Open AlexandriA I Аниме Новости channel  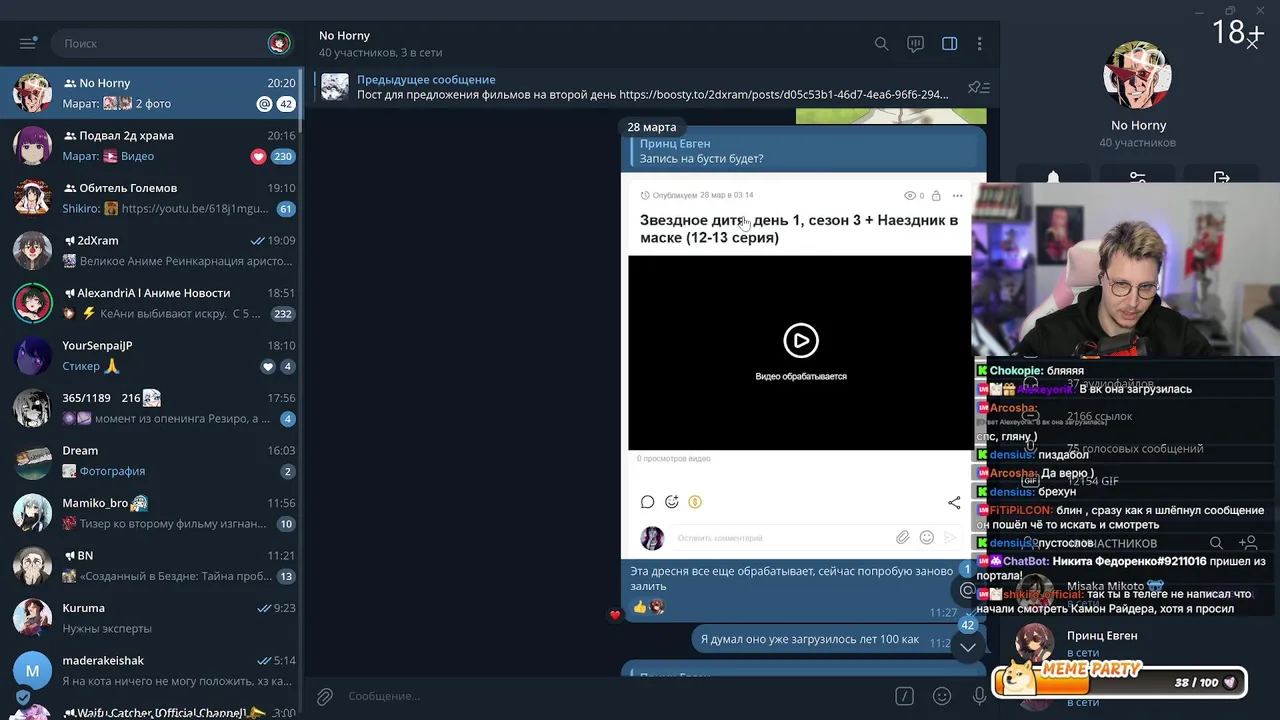coord(151,303)
